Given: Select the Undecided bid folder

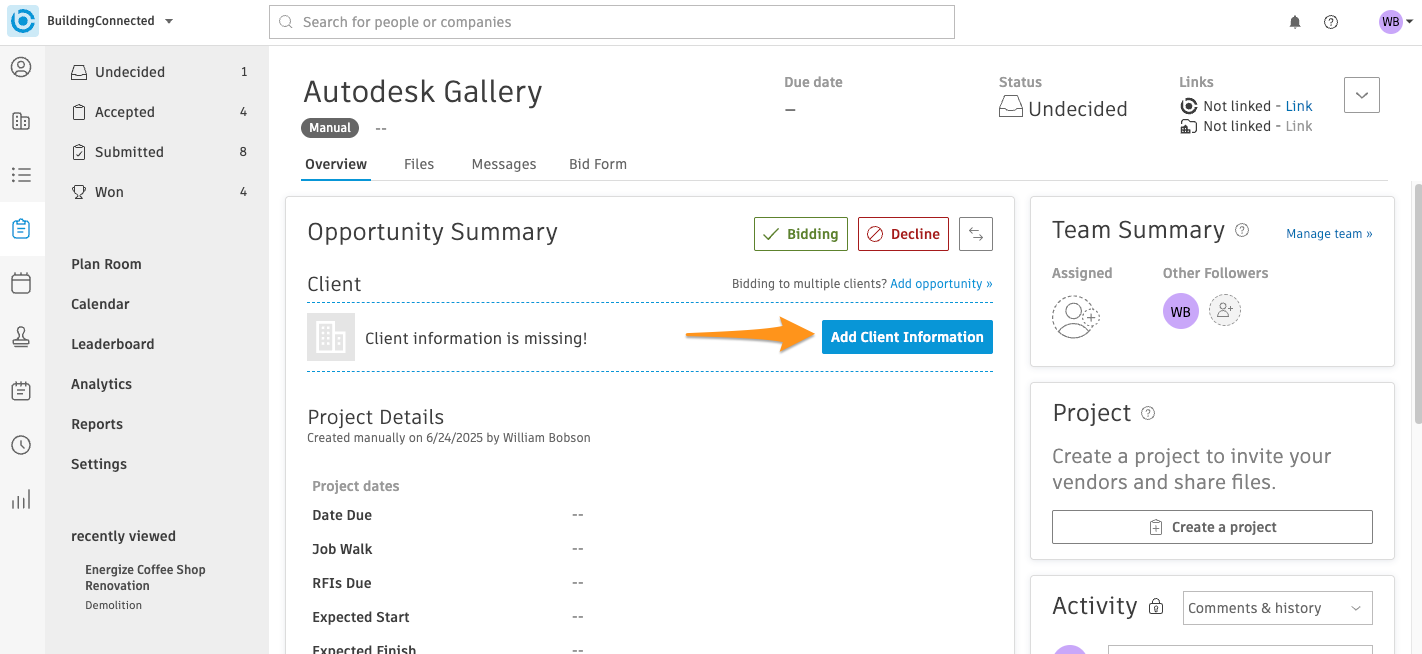Looking at the screenshot, I should point(159,72).
